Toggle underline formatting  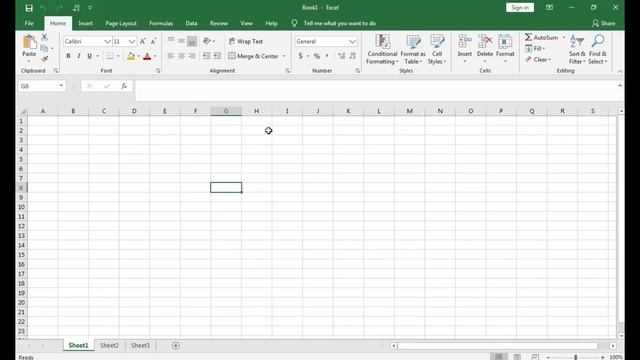[x=89, y=56]
